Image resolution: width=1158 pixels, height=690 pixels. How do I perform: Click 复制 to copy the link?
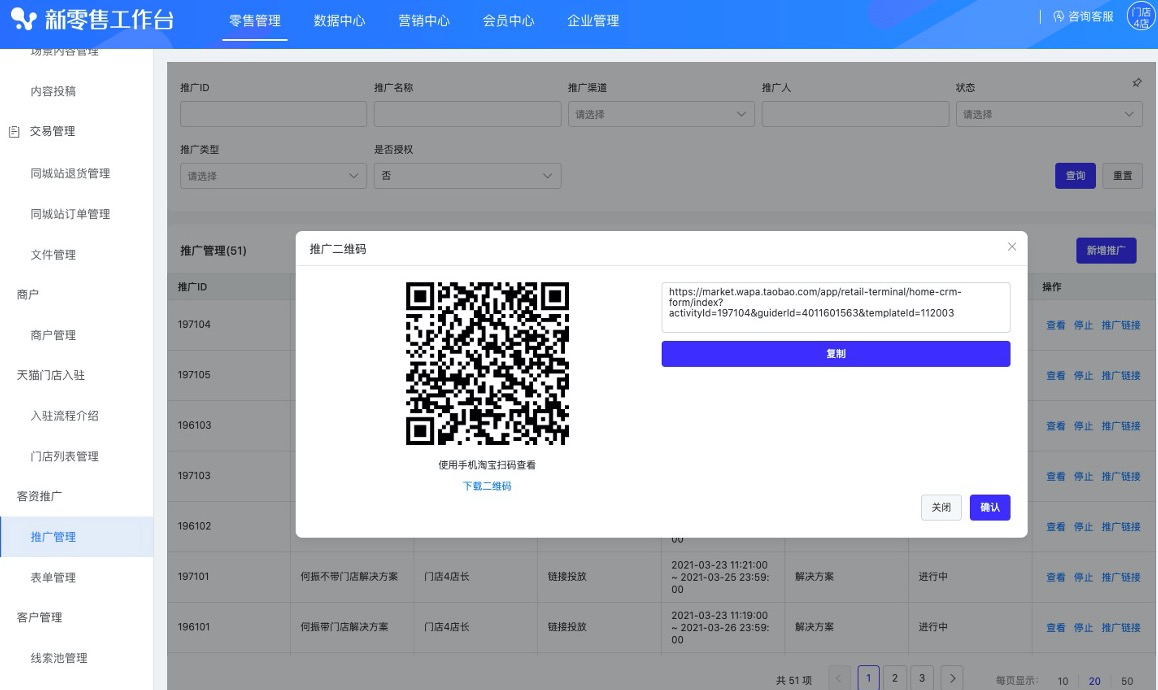point(836,354)
